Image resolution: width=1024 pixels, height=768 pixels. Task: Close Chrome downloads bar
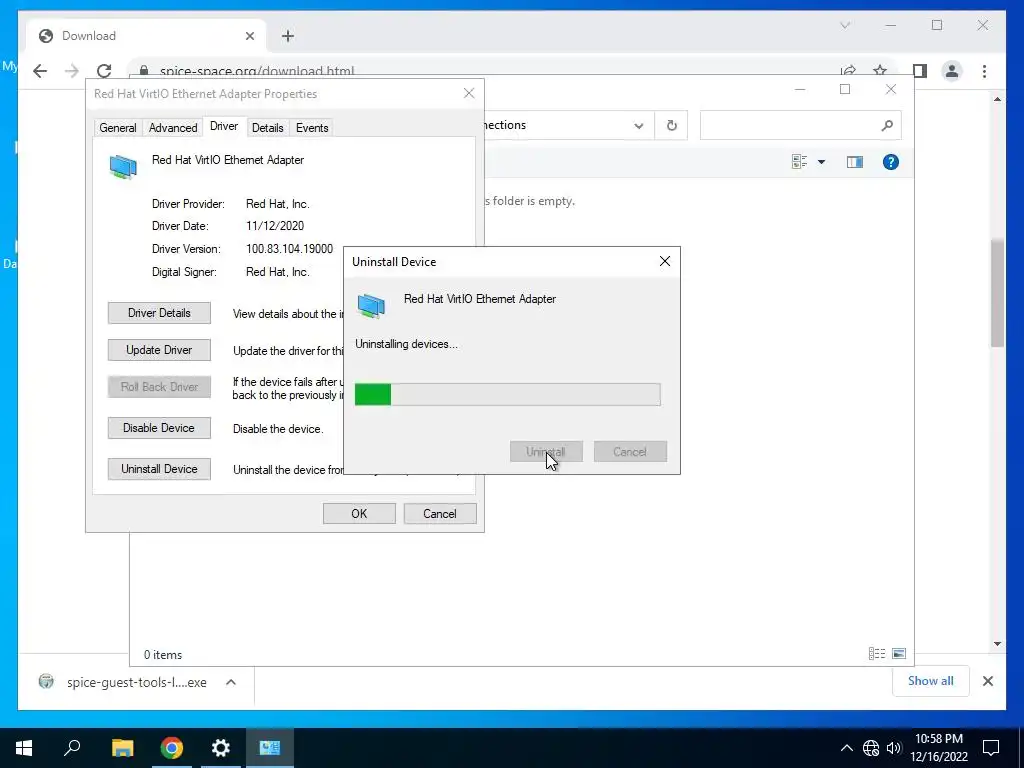tap(988, 681)
